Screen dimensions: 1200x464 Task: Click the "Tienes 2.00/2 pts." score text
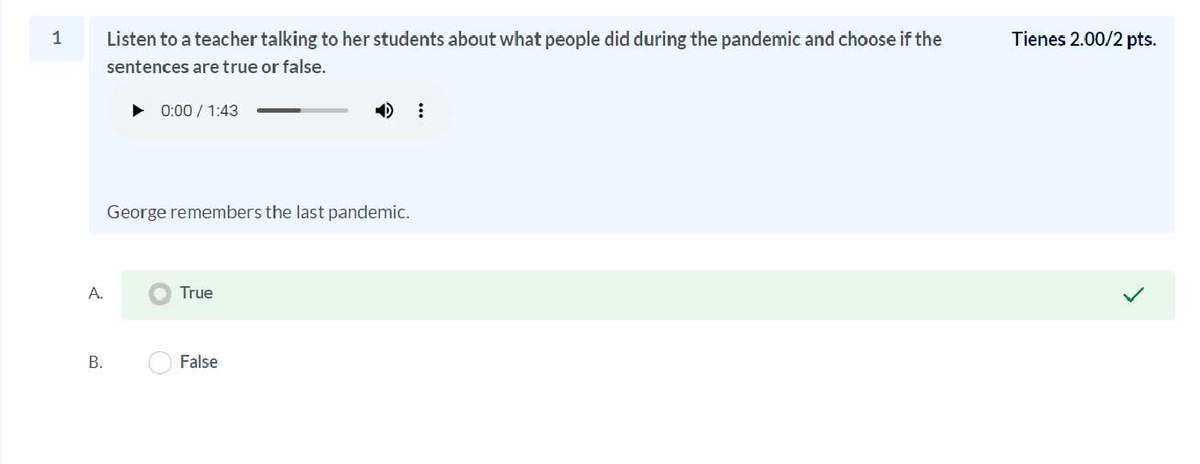coord(1084,40)
